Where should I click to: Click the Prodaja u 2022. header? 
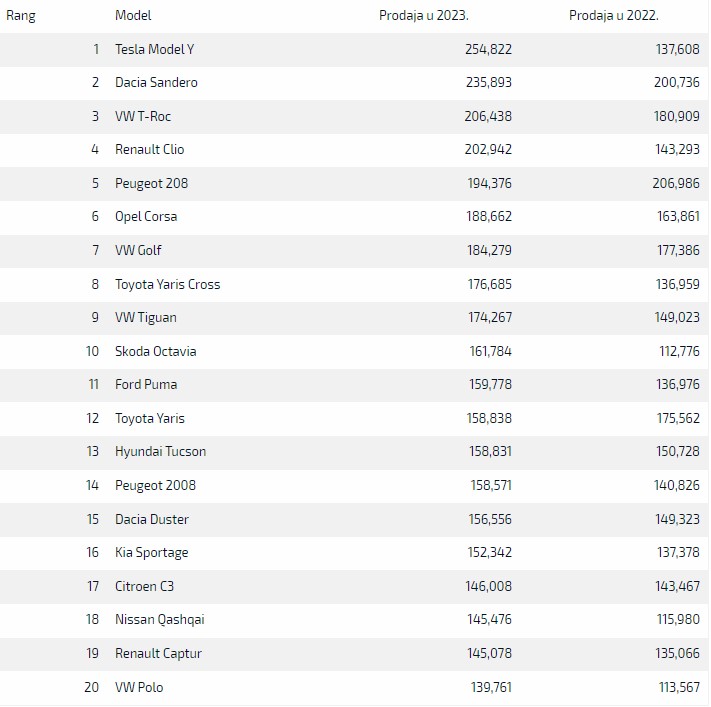[x=614, y=16]
